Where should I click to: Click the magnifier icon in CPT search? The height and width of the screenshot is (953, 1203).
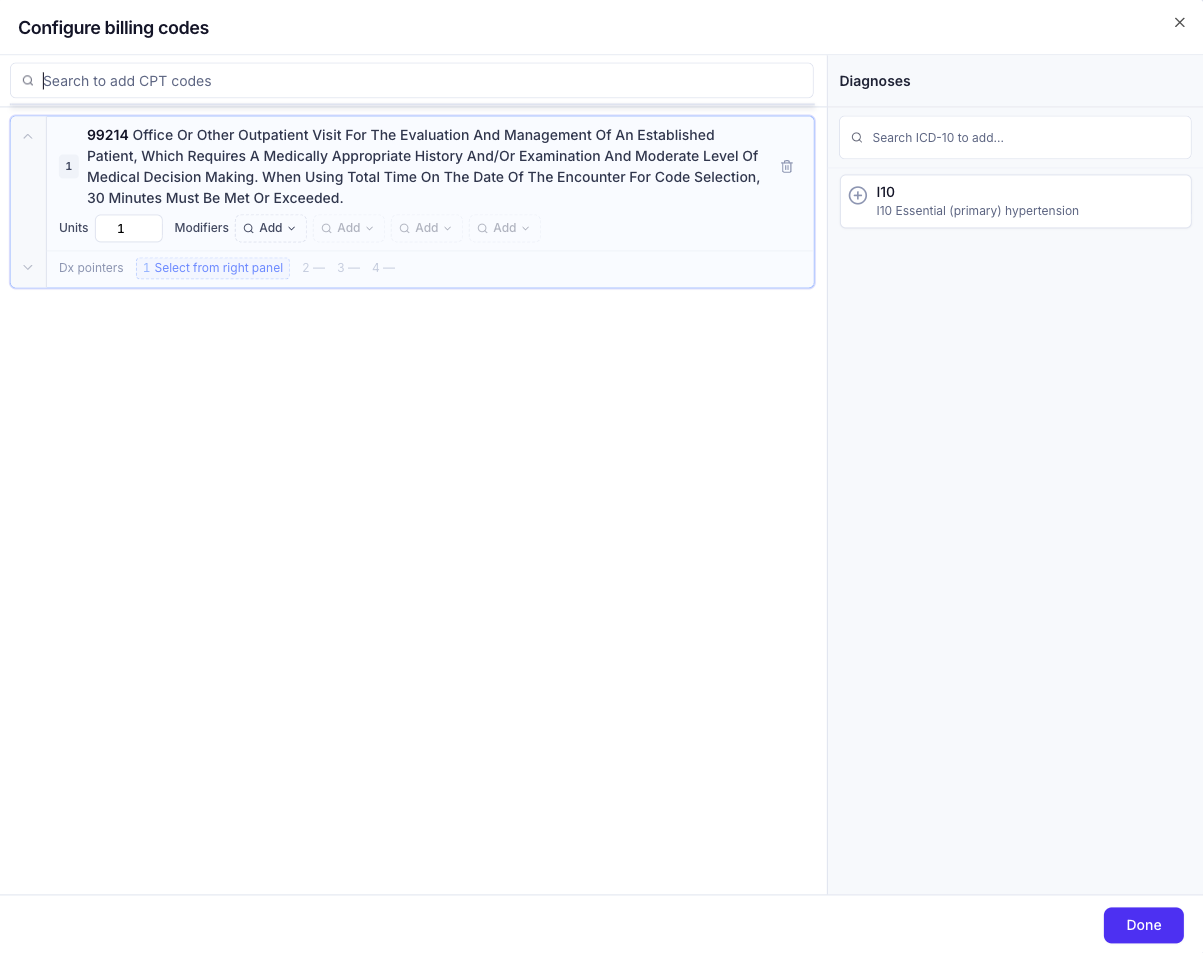28,81
